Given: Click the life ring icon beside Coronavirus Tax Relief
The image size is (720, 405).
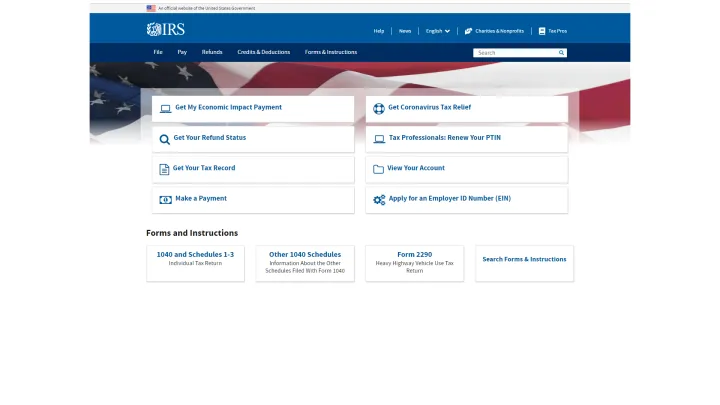Looking at the screenshot, I should click(x=379, y=108).
